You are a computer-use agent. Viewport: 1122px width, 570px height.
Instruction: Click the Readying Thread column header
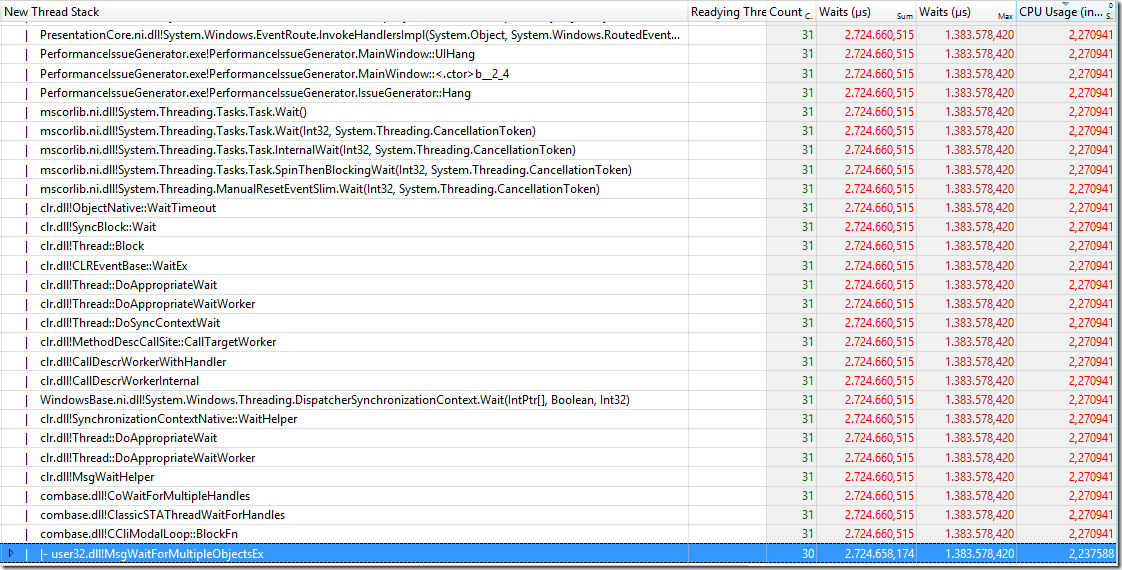point(728,12)
